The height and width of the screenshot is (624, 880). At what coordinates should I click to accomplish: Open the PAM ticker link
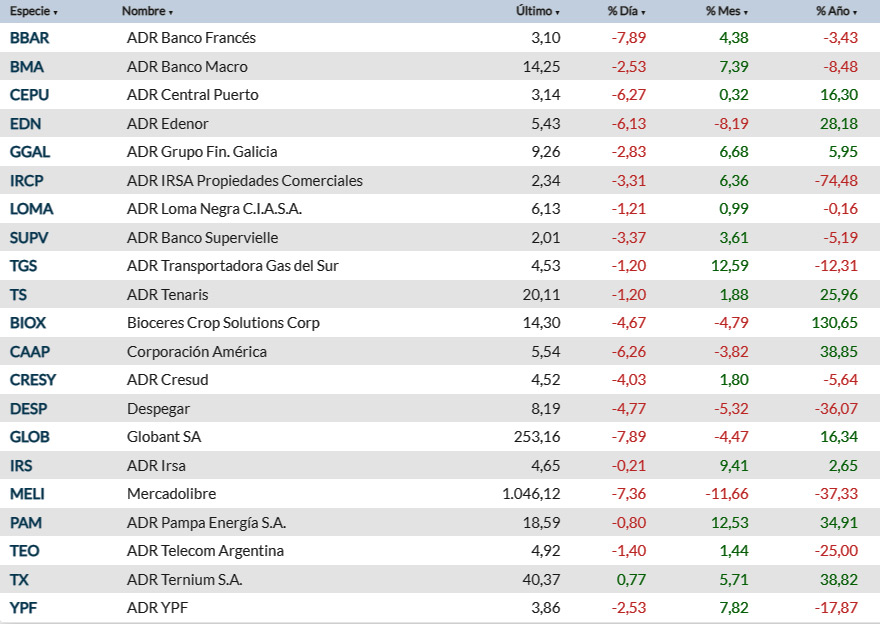click(x=26, y=523)
